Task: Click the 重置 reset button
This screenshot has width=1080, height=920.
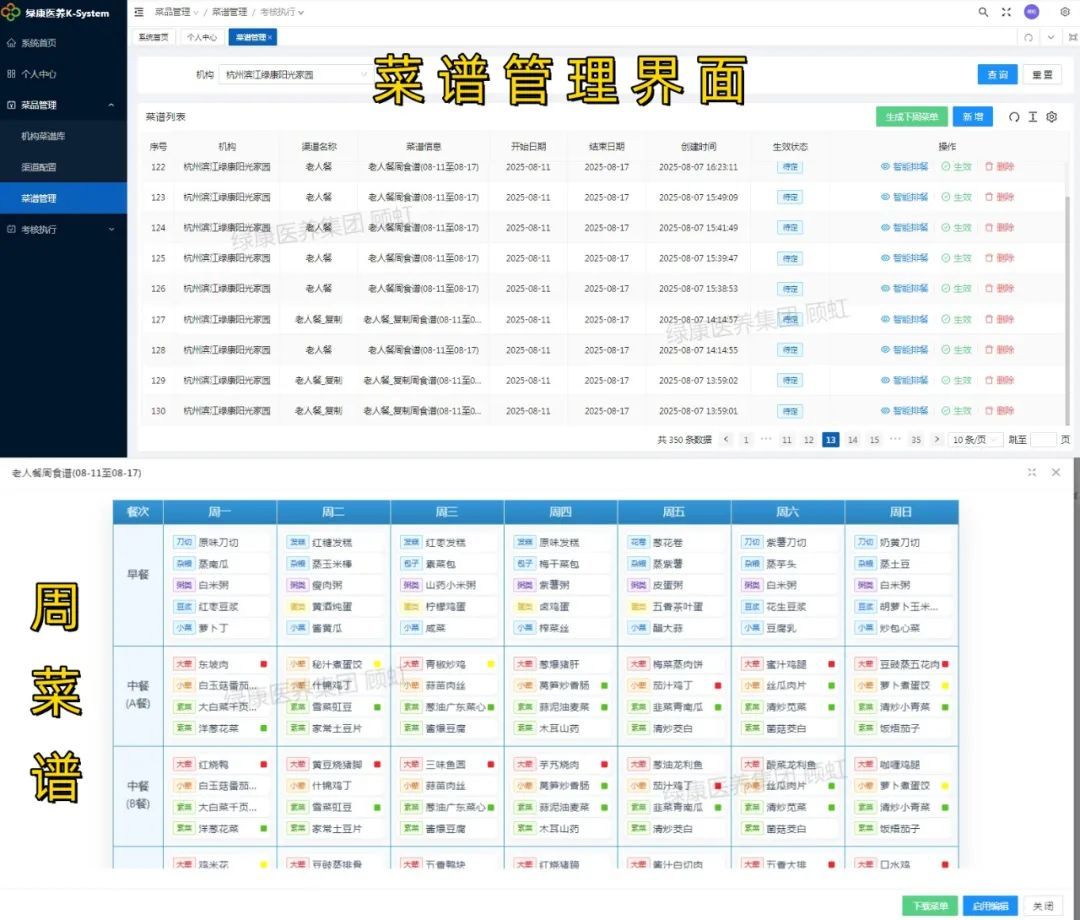Action: (x=1042, y=74)
